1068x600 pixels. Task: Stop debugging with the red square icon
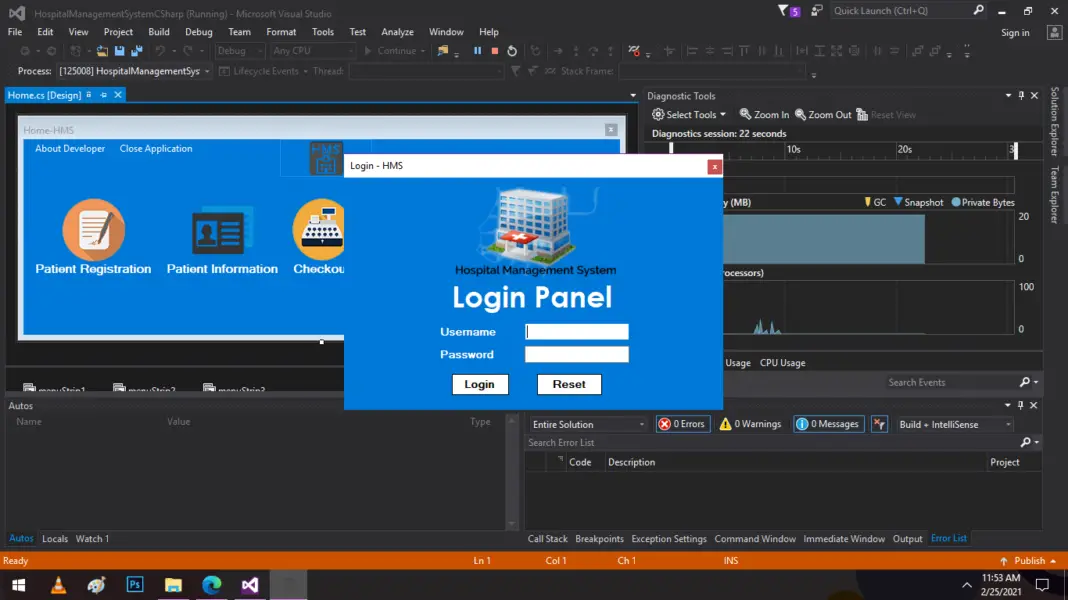[495, 51]
